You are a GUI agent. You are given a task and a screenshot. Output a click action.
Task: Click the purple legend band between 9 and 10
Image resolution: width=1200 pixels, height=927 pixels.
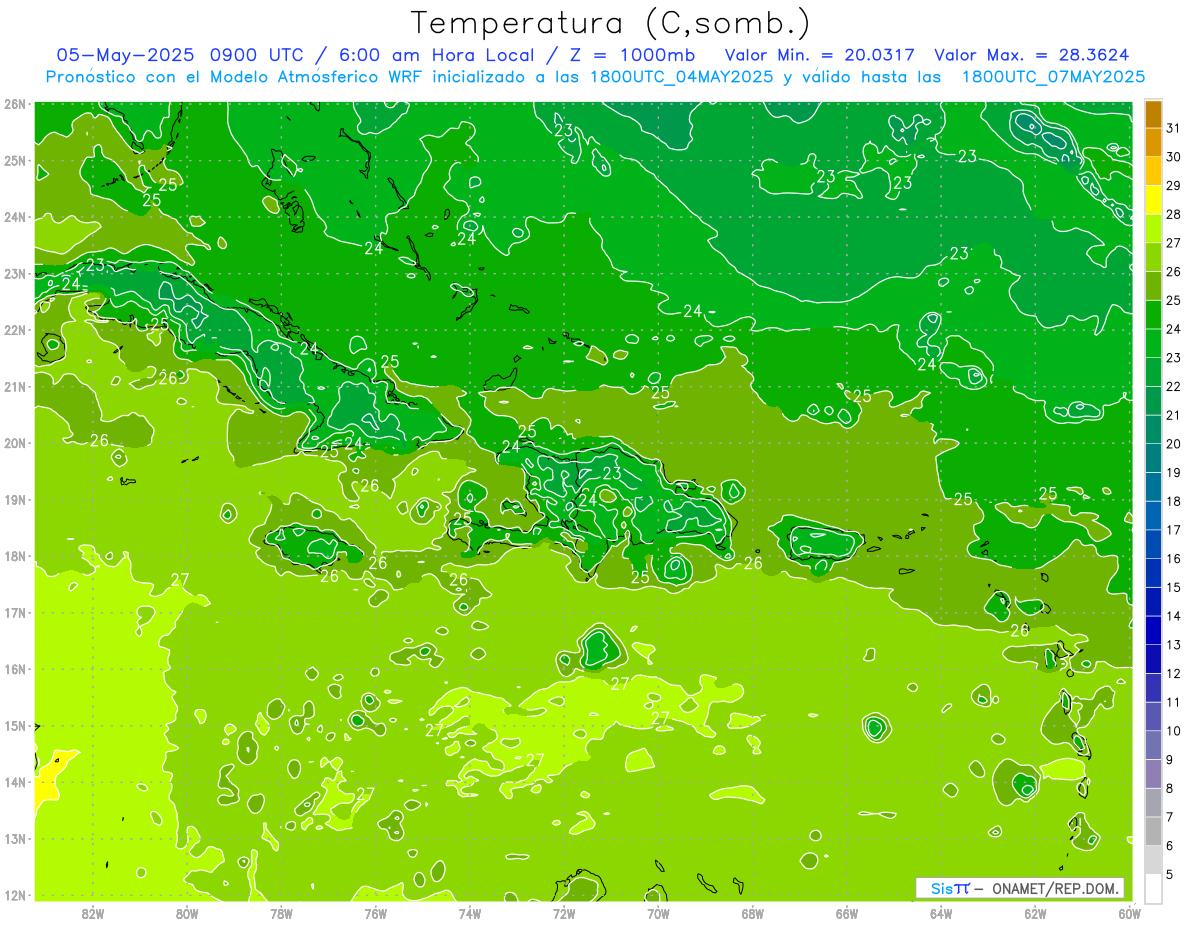(1153, 745)
